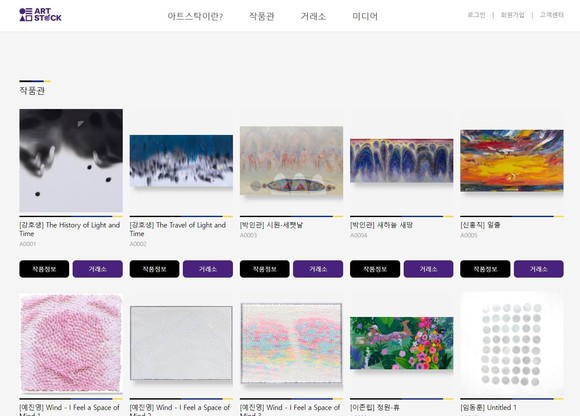
Task: Open the 고객센터 link
Action: point(552,15)
